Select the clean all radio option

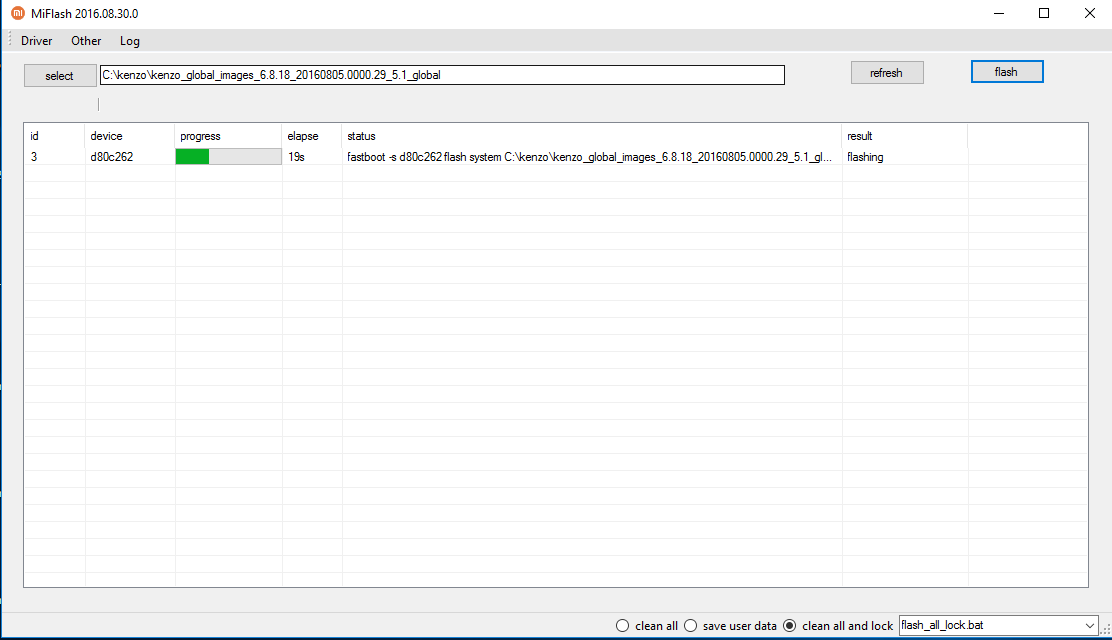pos(647,626)
